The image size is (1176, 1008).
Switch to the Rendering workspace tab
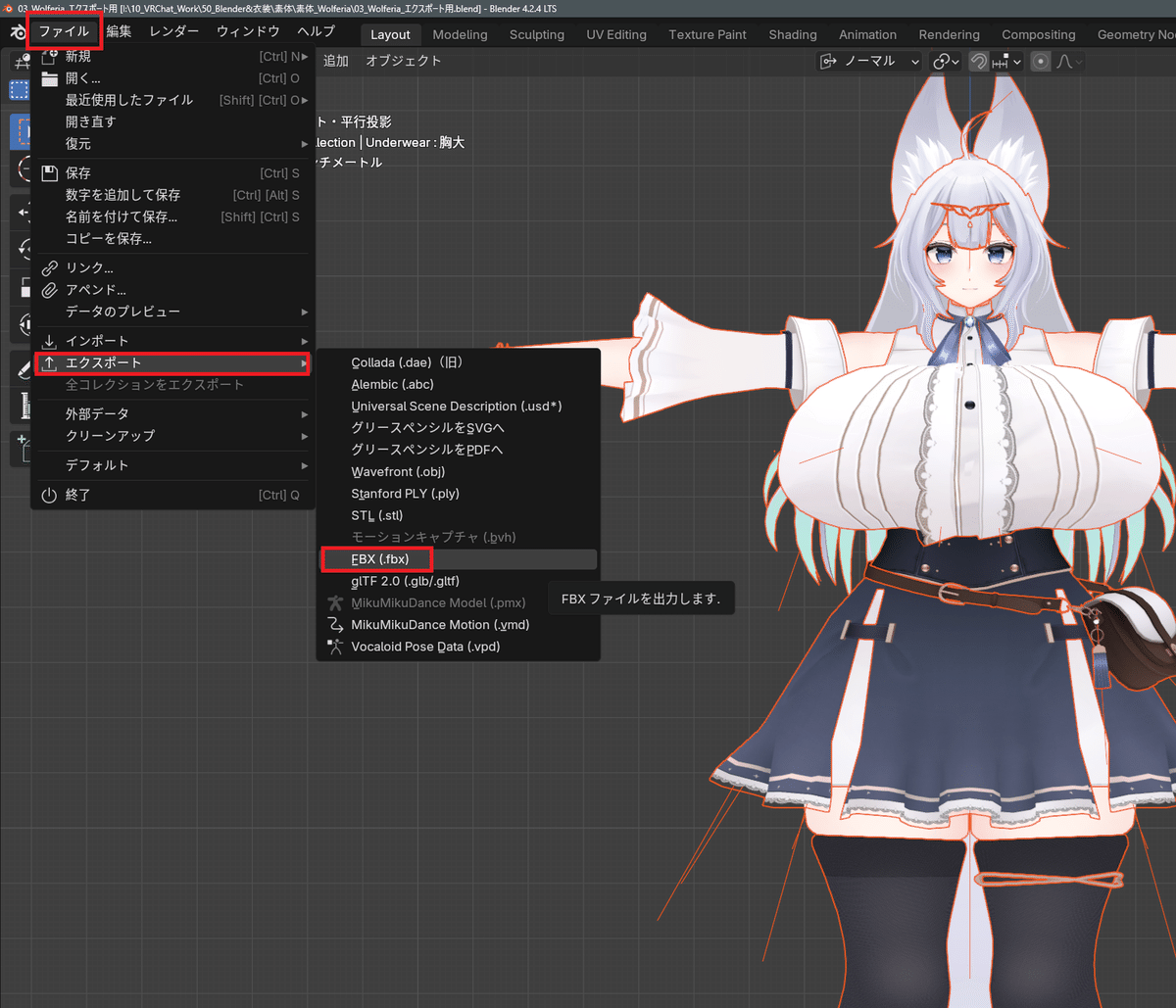(949, 34)
